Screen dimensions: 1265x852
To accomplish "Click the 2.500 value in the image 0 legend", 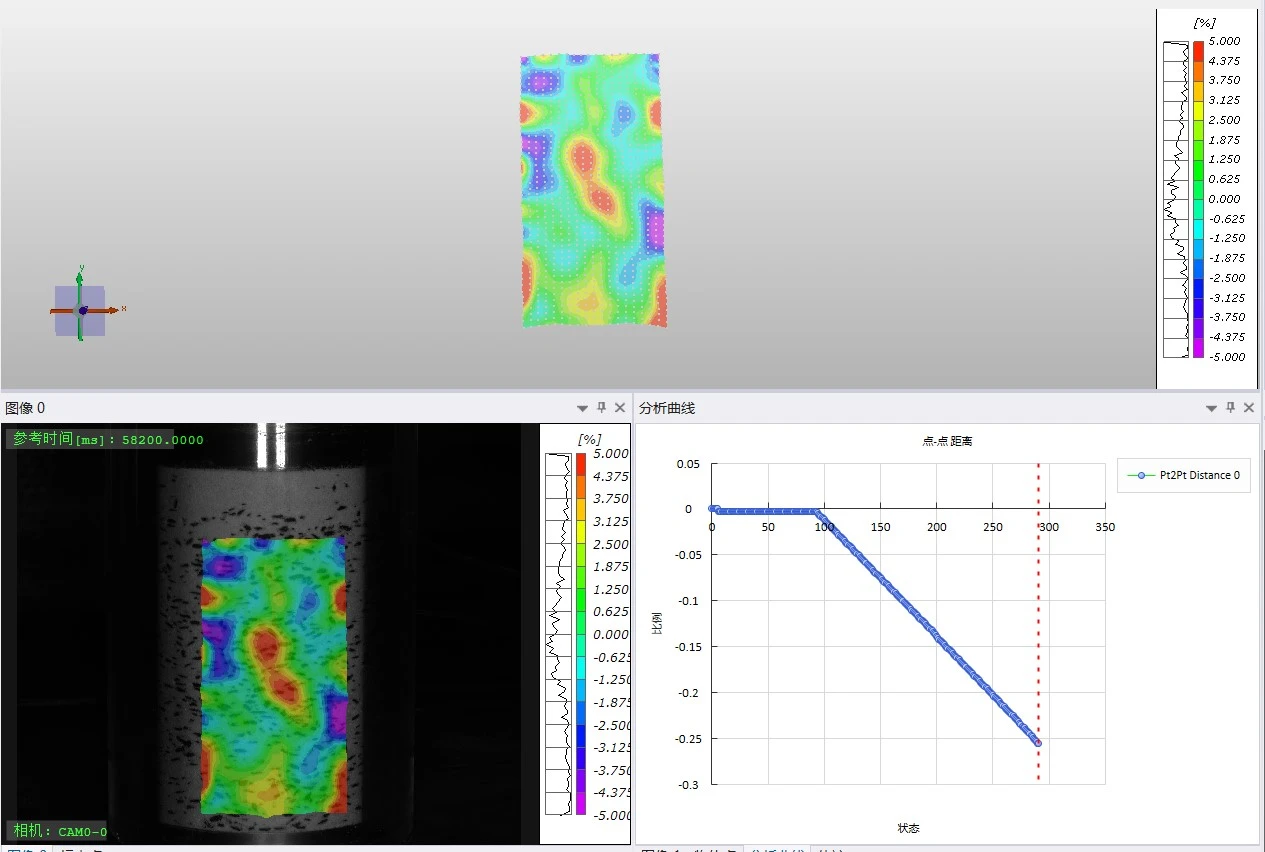I will pyautogui.click(x=611, y=544).
